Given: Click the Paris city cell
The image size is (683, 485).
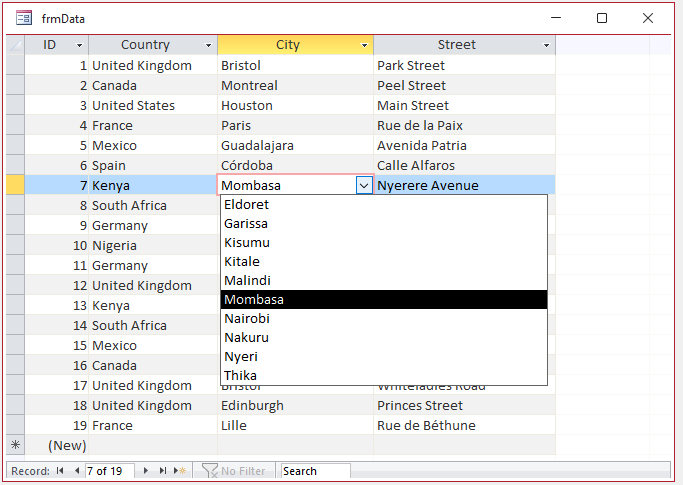Looking at the screenshot, I should pyautogui.click(x=295, y=125).
